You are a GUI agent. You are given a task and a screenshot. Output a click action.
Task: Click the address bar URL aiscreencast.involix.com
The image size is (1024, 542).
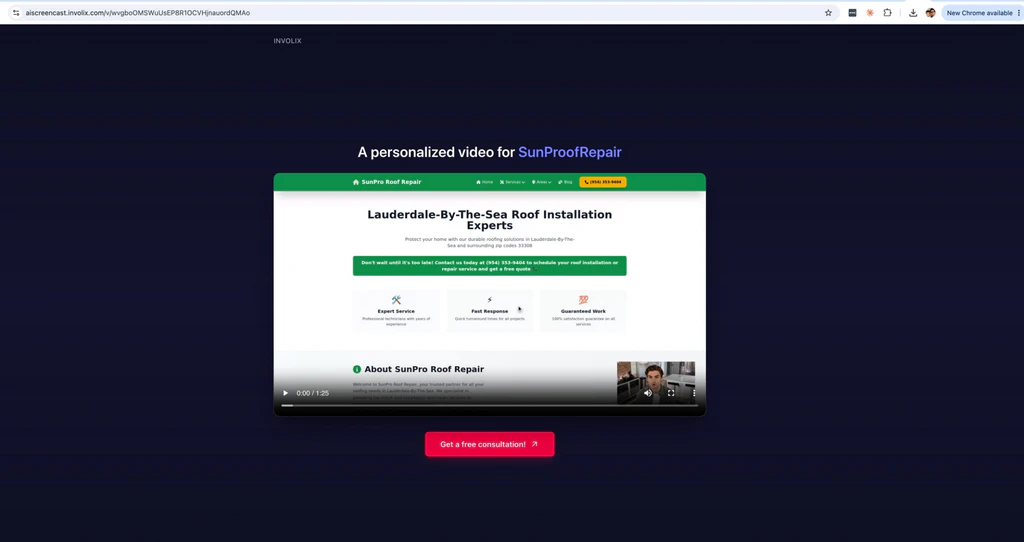(138, 12)
